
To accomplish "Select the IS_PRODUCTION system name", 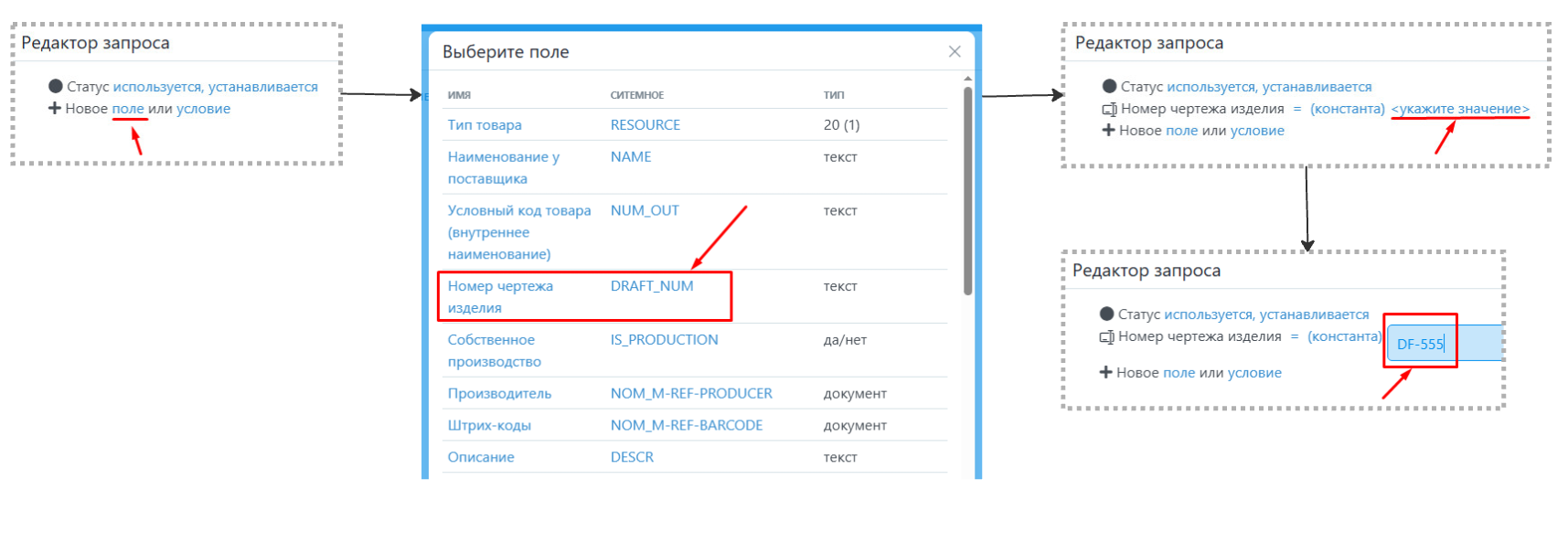I will (x=664, y=340).
